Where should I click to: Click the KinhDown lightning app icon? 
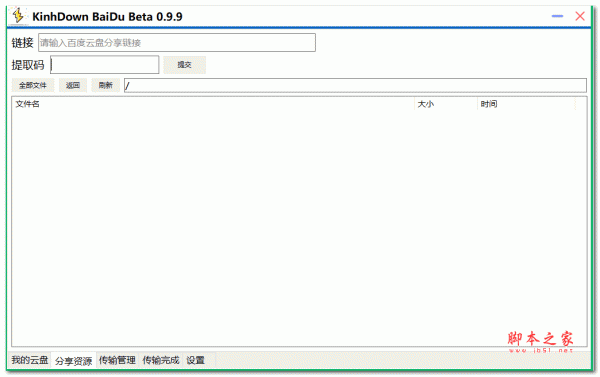[18, 16]
